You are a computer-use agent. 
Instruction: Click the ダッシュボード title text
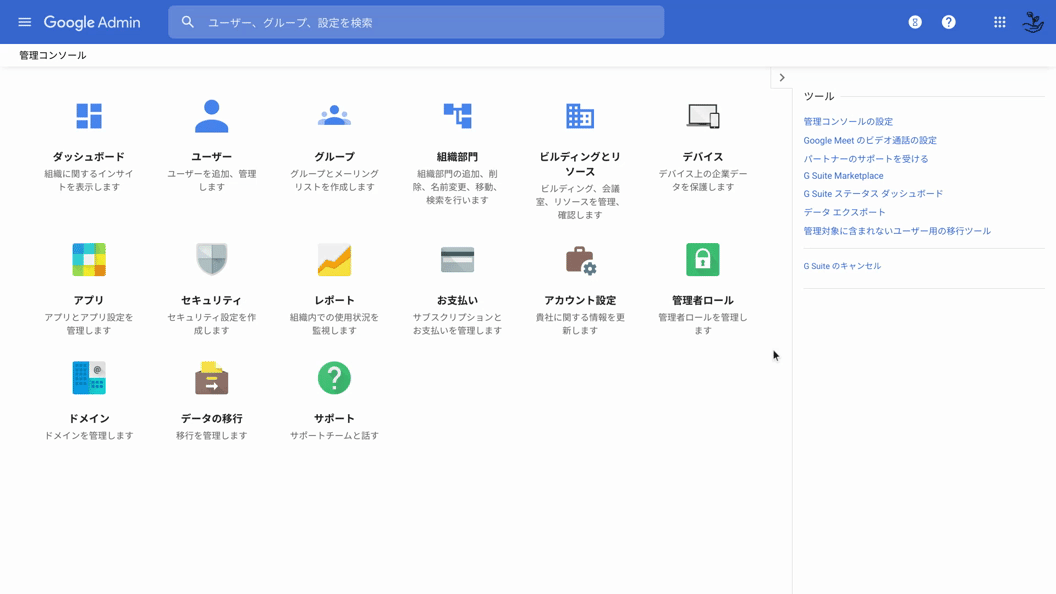coord(89,157)
